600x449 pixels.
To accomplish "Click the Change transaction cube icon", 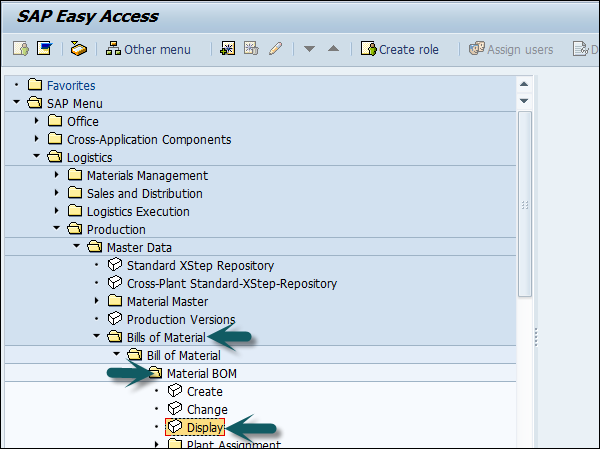I will (175, 409).
